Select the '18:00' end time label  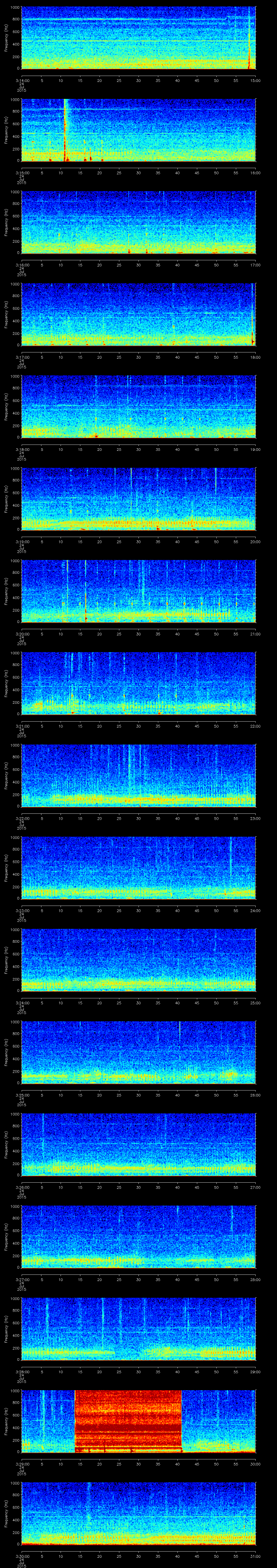256,357
